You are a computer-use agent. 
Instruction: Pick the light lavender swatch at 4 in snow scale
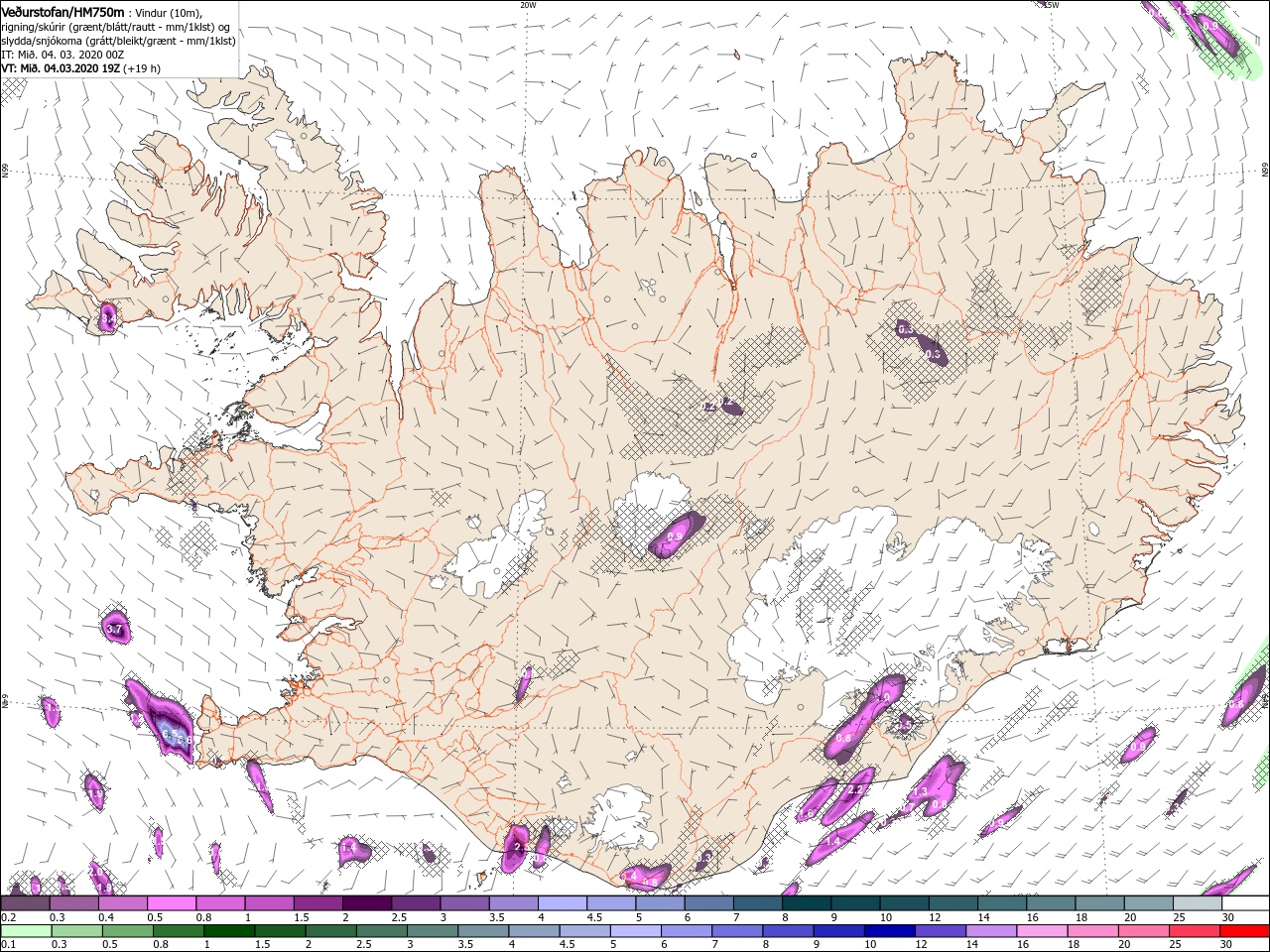tap(562, 904)
